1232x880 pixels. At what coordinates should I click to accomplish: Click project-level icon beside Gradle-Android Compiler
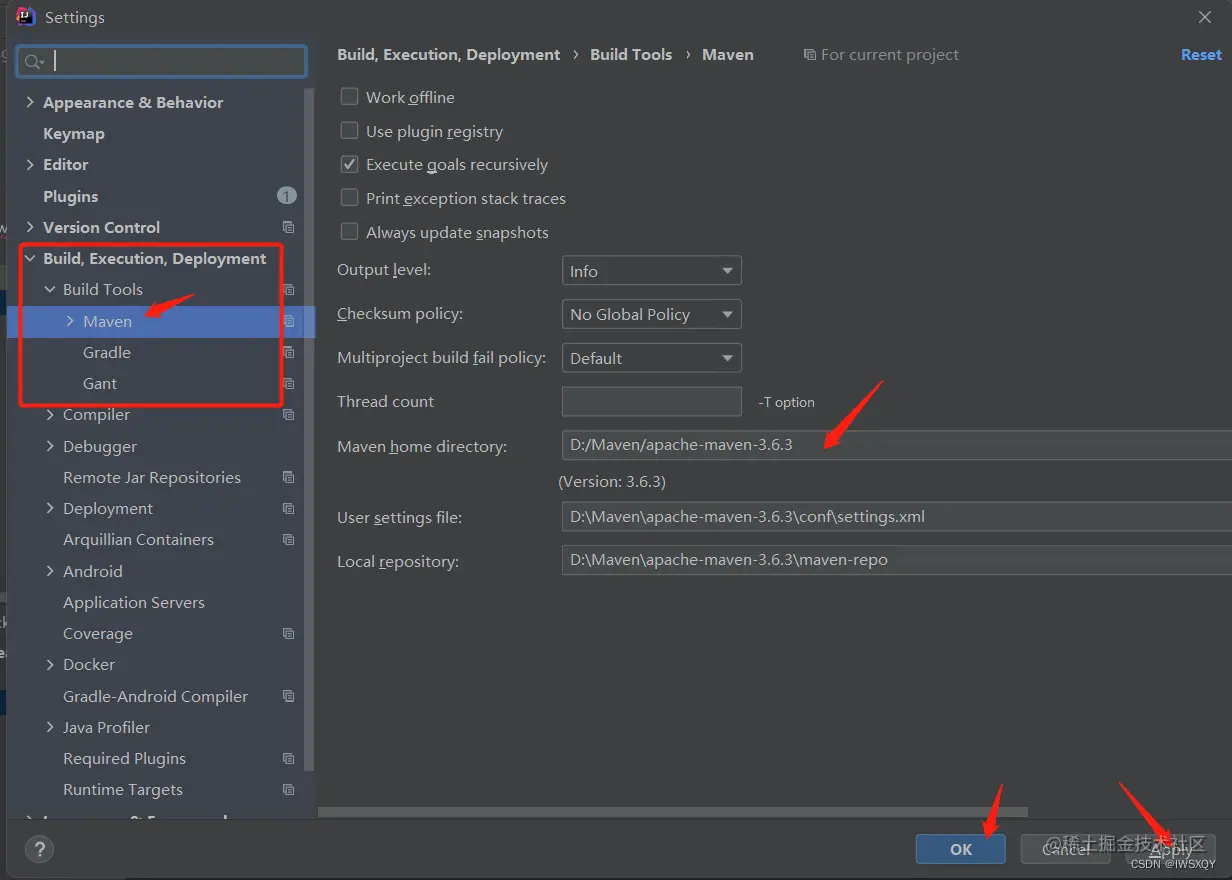click(289, 696)
